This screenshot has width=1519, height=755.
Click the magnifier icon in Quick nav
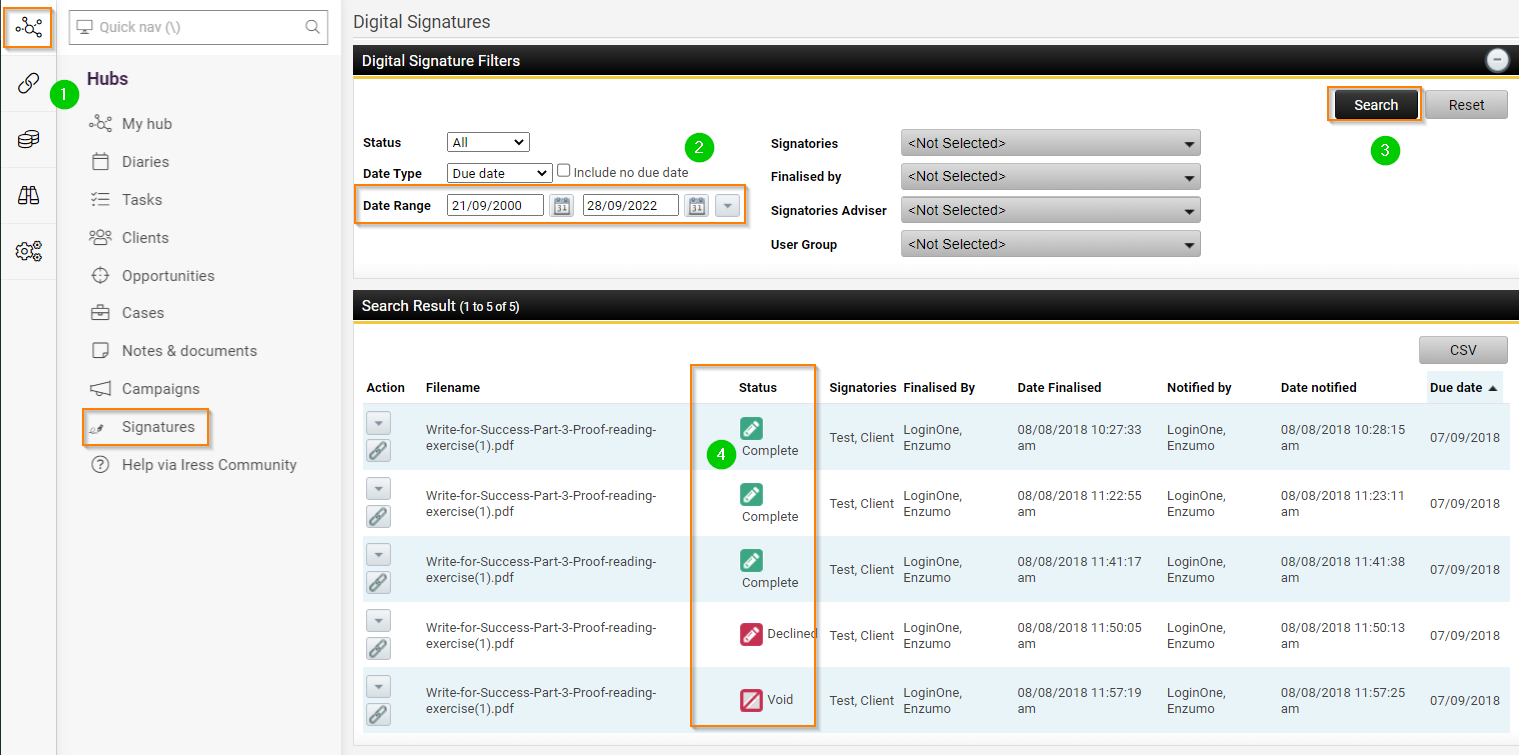pos(313,27)
